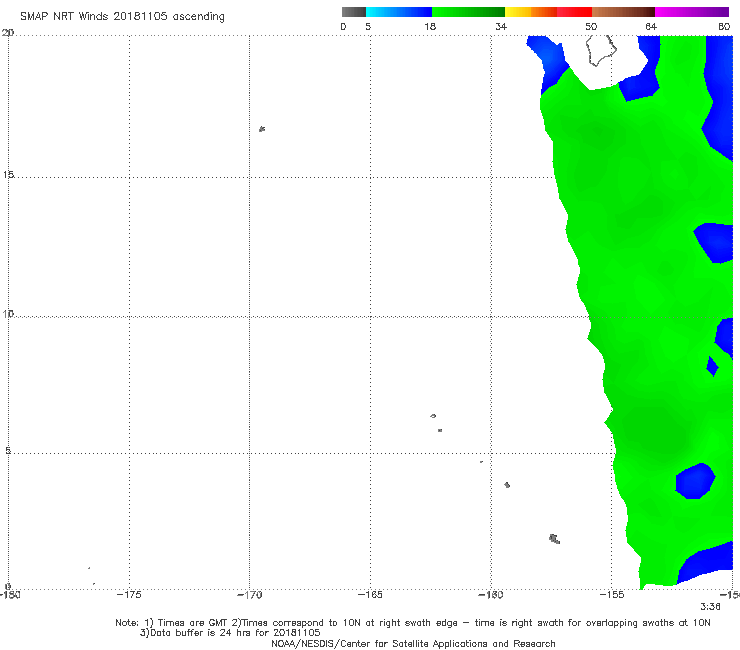The height and width of the screenshot is (650, 740).
Task: Click the longitude label "-170"
Action: pyautogui.click(x=249, y=595)
